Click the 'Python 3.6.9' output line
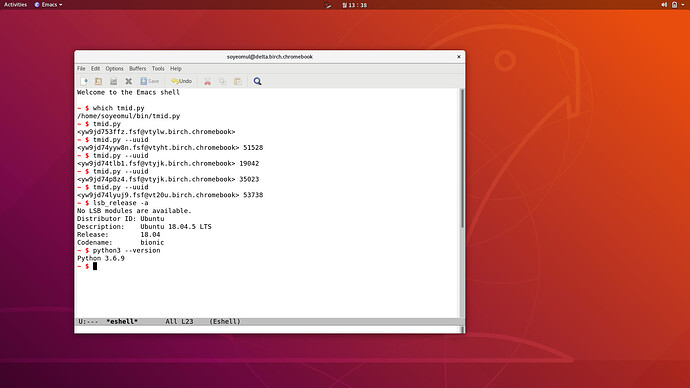This screenshot has height=388, width=690. tap(101, 259)
